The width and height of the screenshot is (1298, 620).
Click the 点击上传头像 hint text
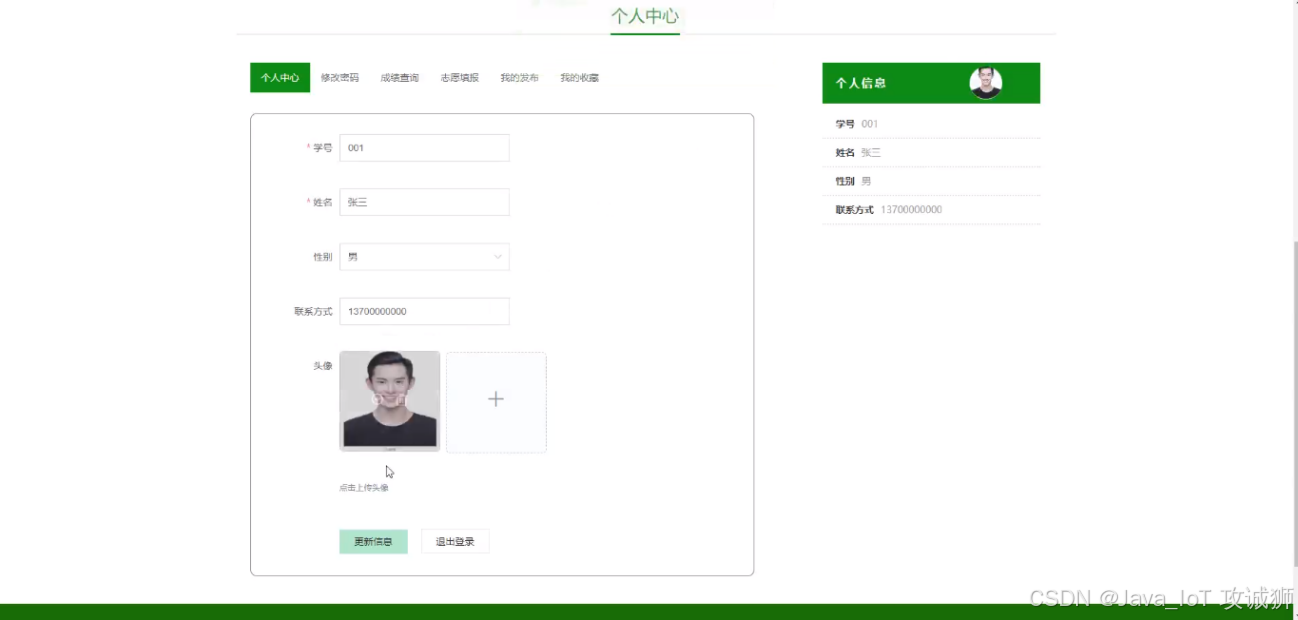point(364,488)
